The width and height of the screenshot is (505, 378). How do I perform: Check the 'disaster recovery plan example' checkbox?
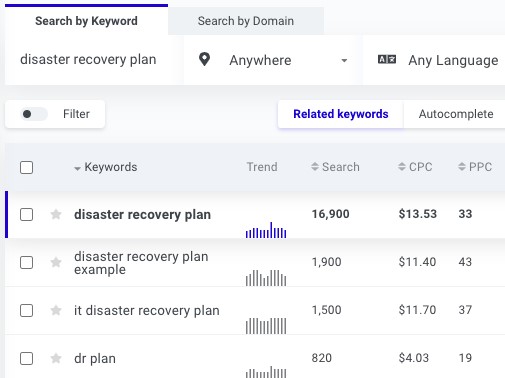click(x=26, y=262)
